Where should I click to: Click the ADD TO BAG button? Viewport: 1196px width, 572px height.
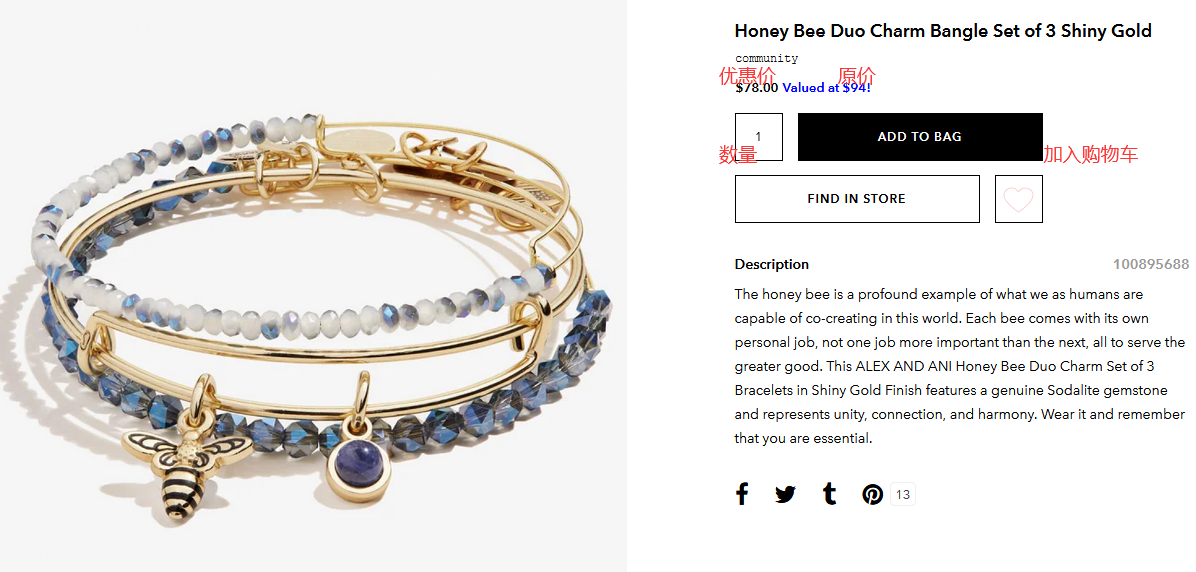920,137
